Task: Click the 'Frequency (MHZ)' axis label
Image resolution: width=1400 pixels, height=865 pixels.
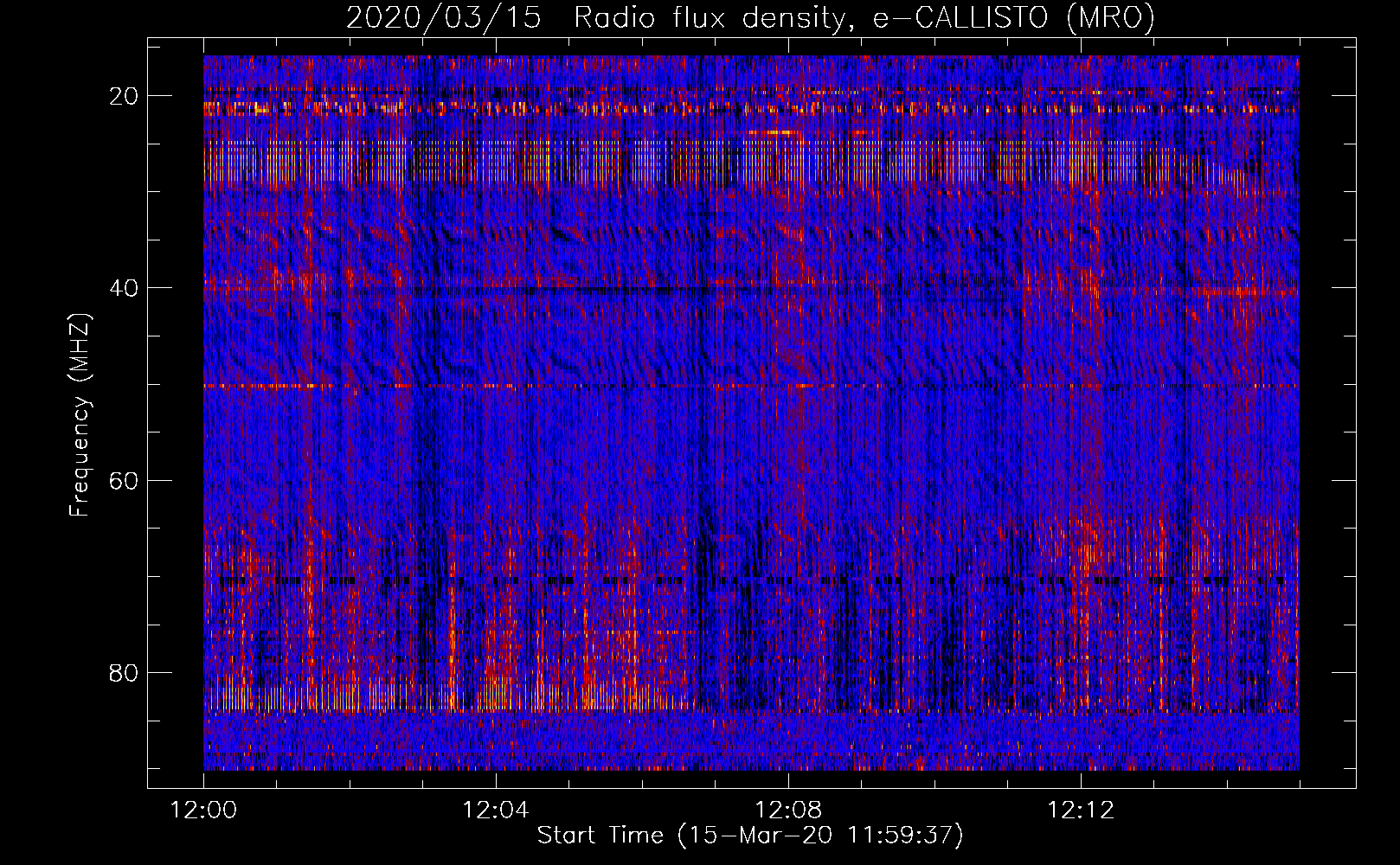Action: [79, 414]
